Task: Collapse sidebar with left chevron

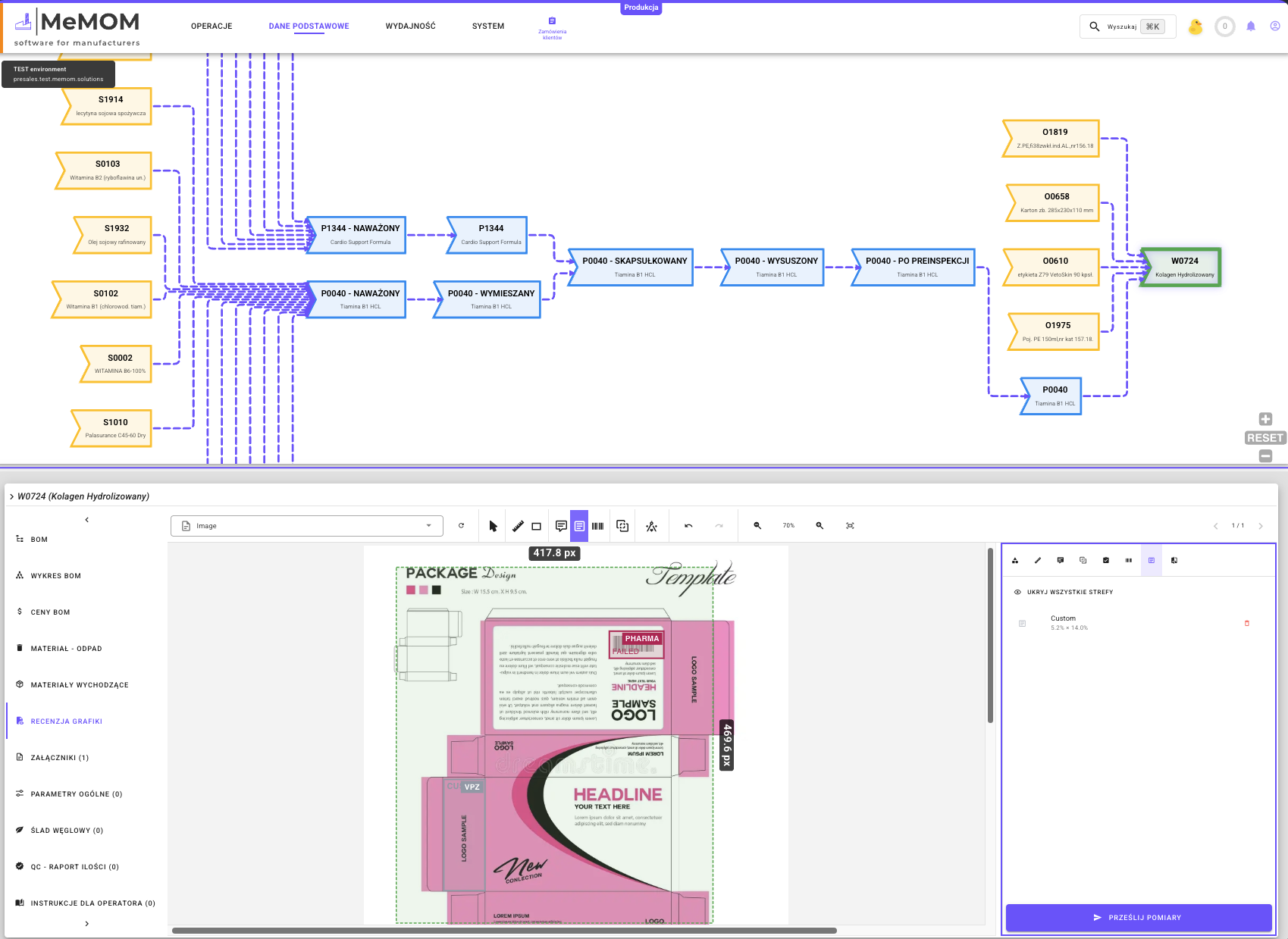Action: 87,520
